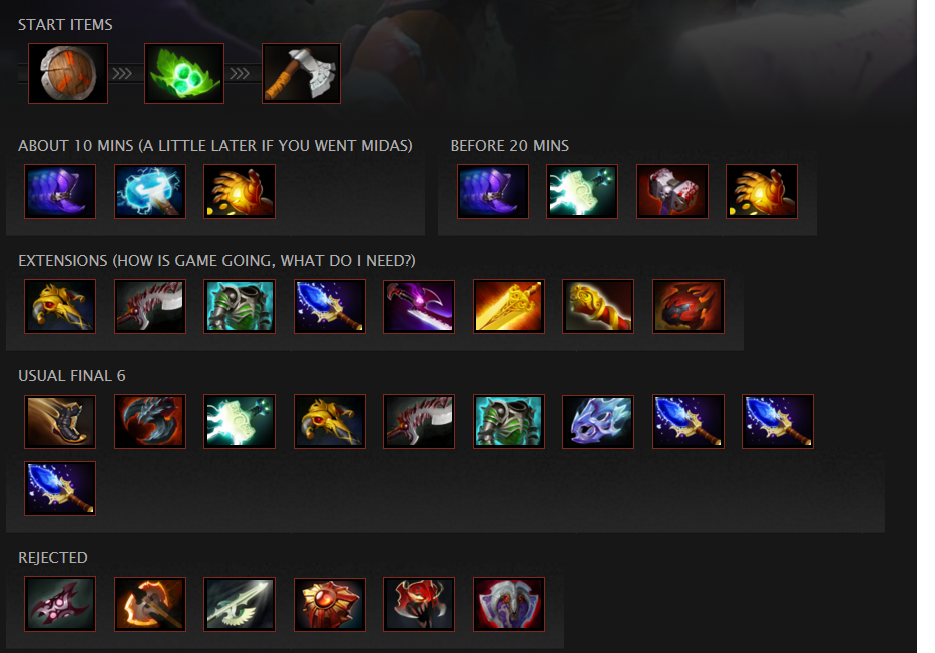Image resolution: width=935 pixels, height=653 pixels.
Task: Choose the Monkey King Bar golden staff
Action: point(598,307)
